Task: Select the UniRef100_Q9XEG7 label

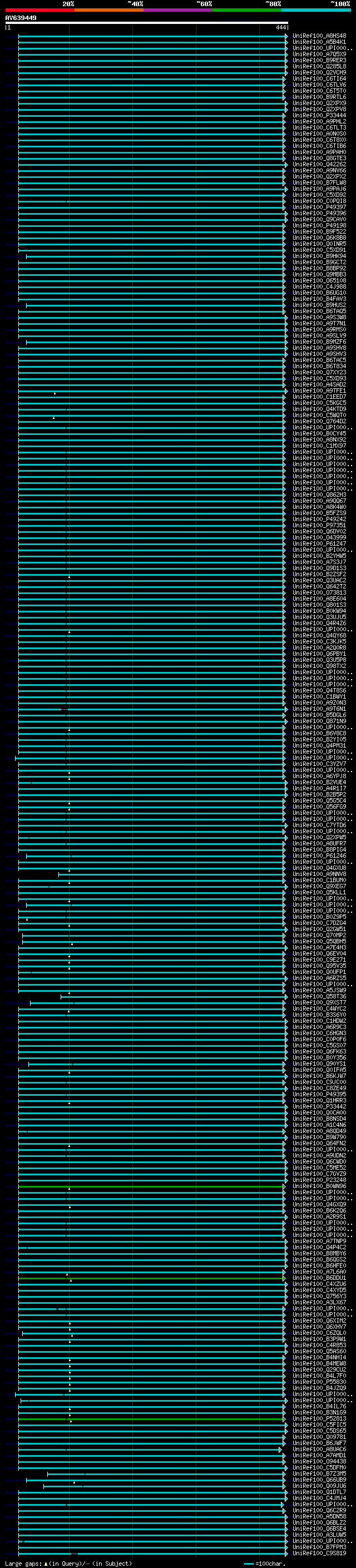Action: point(319,886)
